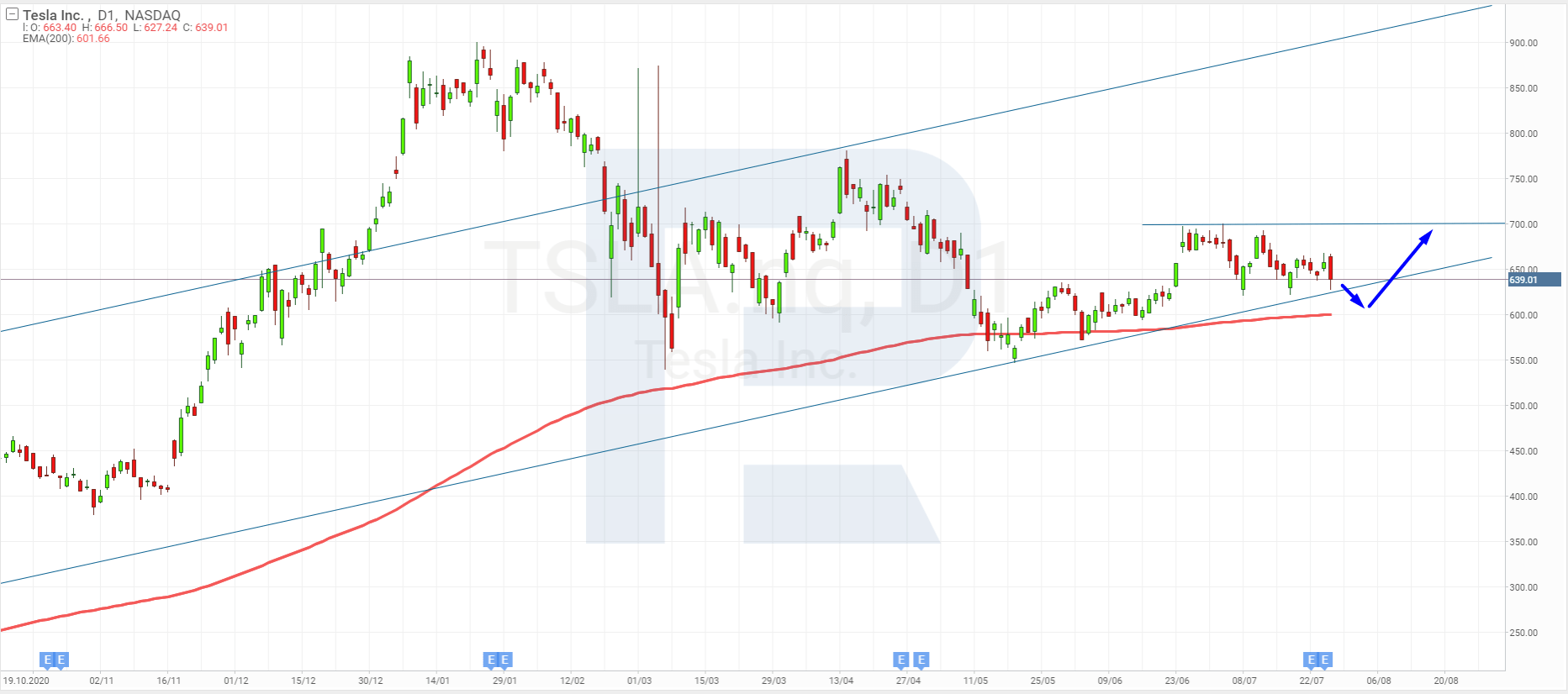This screenshot has height=694, width=1568.
Task: Click the 550.00 price axis label
Action: point(1523,360)
